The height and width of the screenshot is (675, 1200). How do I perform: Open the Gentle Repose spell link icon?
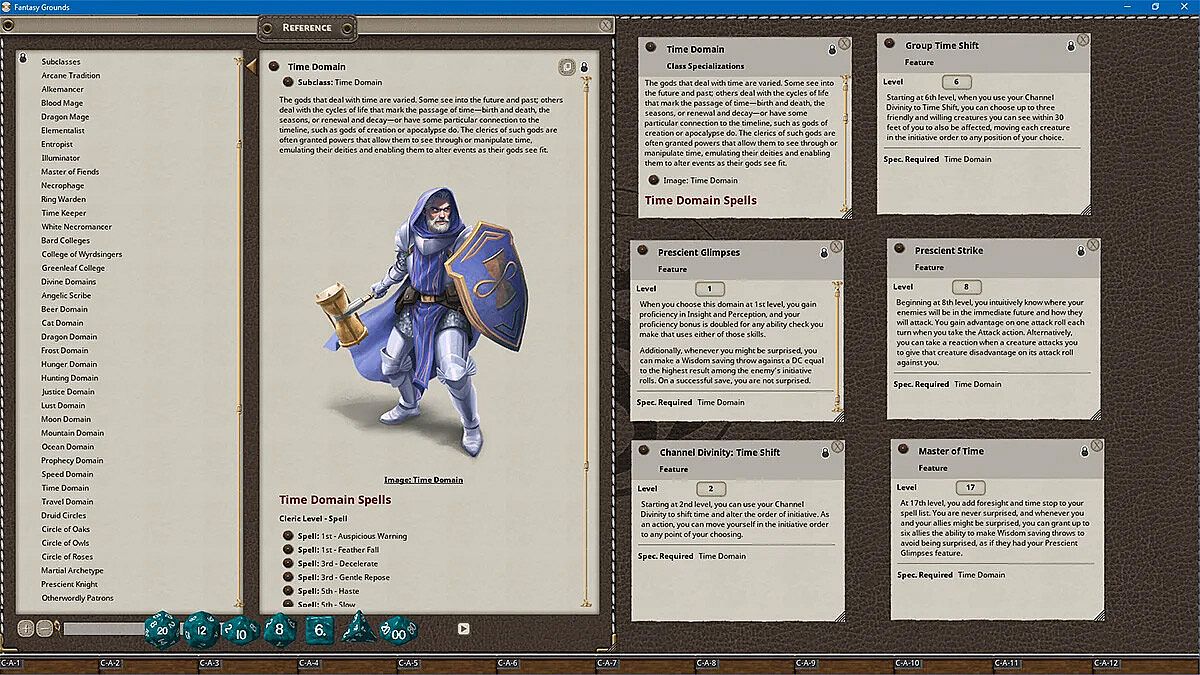pyautogui.click(x=288, y=577)
